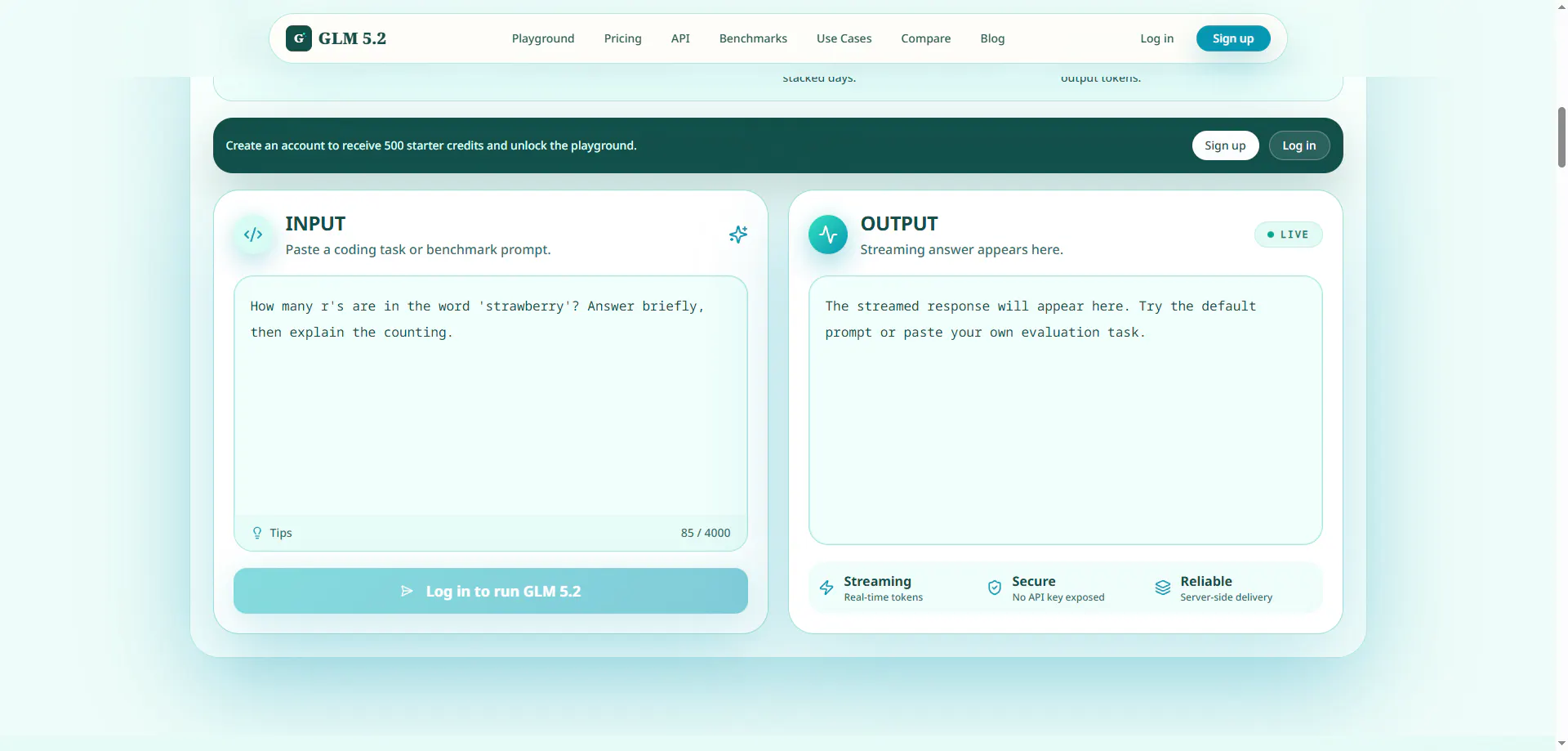Click the Tips label below the prompt
Screen dimensions: 1568x751
pyautogui.click(x=281, y=533)
